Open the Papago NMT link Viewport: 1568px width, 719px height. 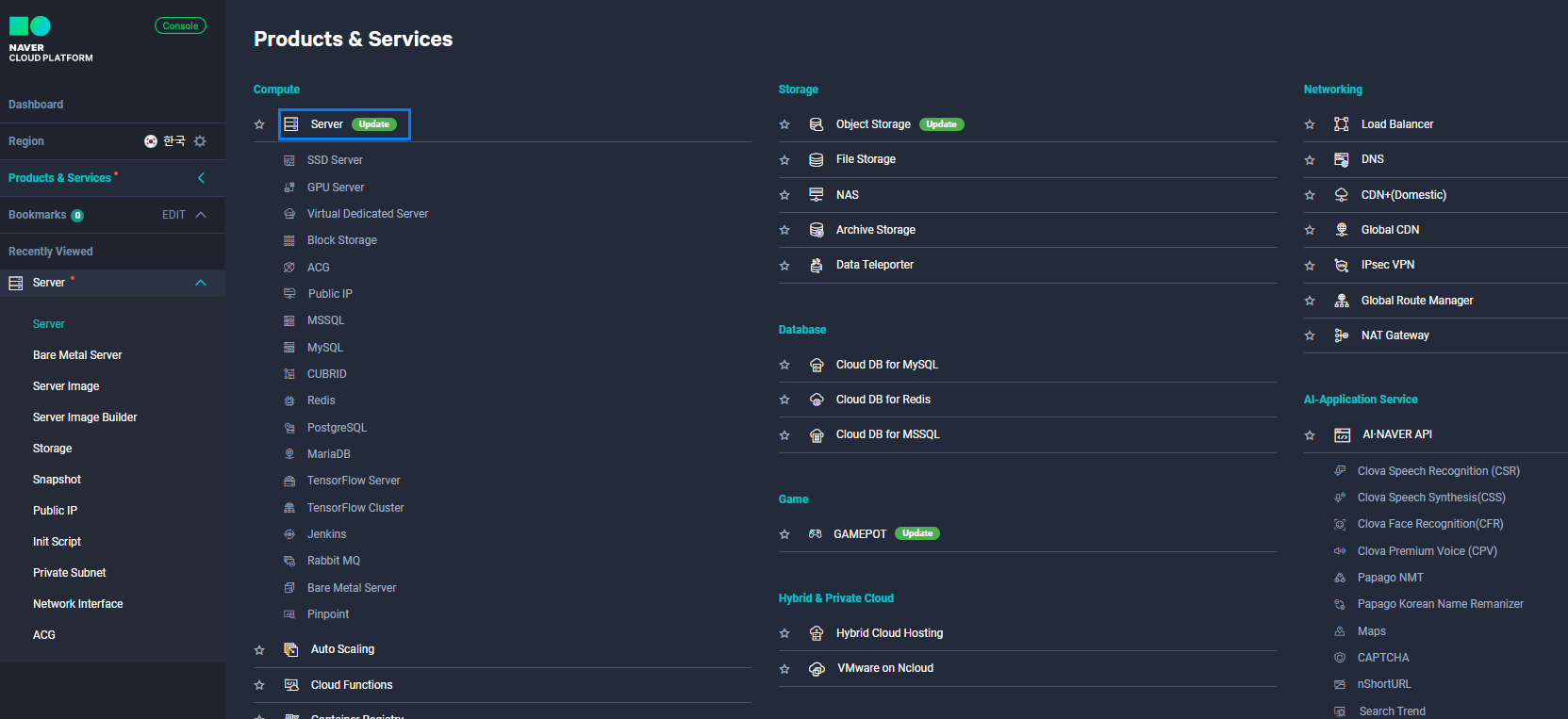coord(1391,578)
